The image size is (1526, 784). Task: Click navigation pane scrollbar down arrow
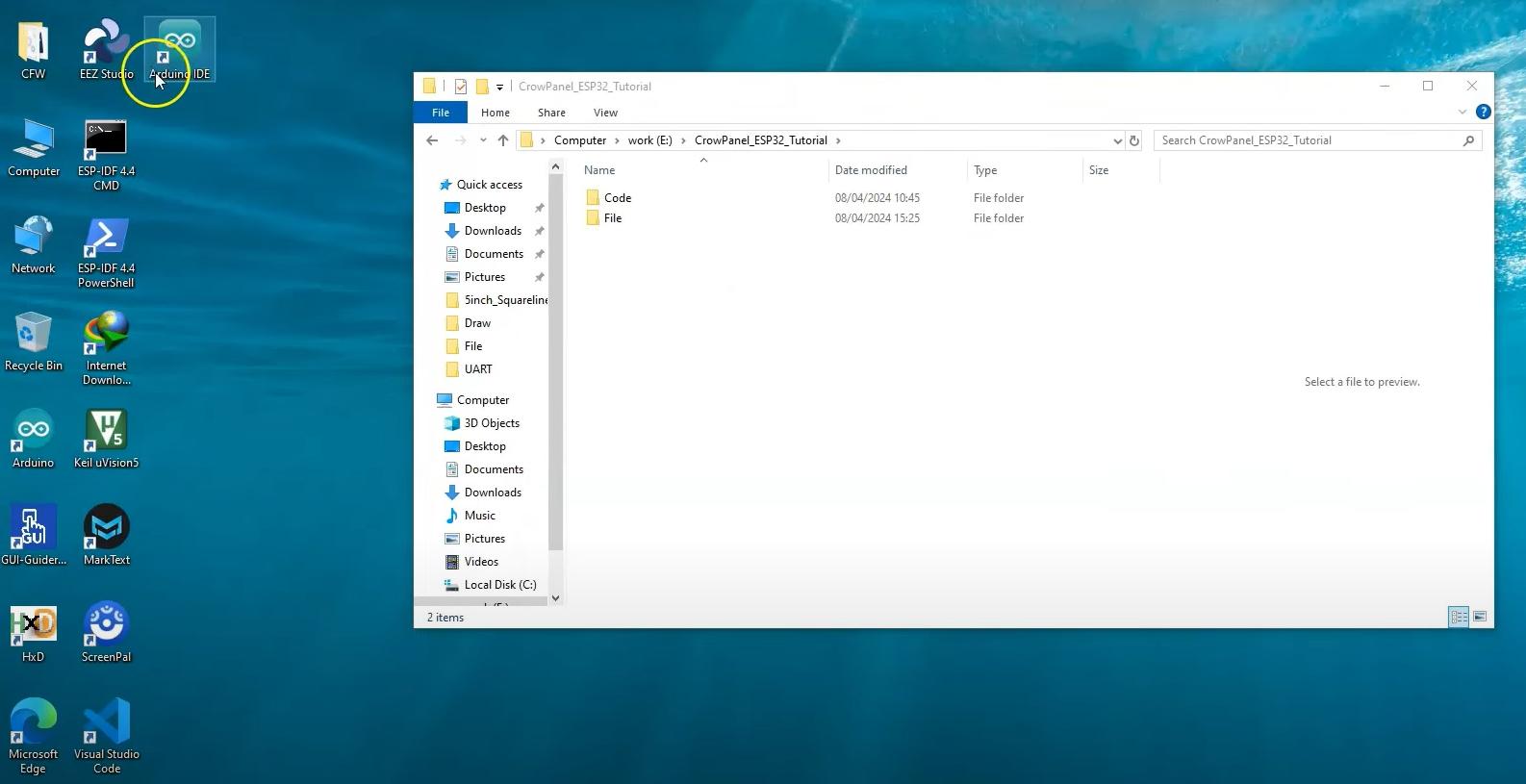pyautogui.click(x=555, y=598)
